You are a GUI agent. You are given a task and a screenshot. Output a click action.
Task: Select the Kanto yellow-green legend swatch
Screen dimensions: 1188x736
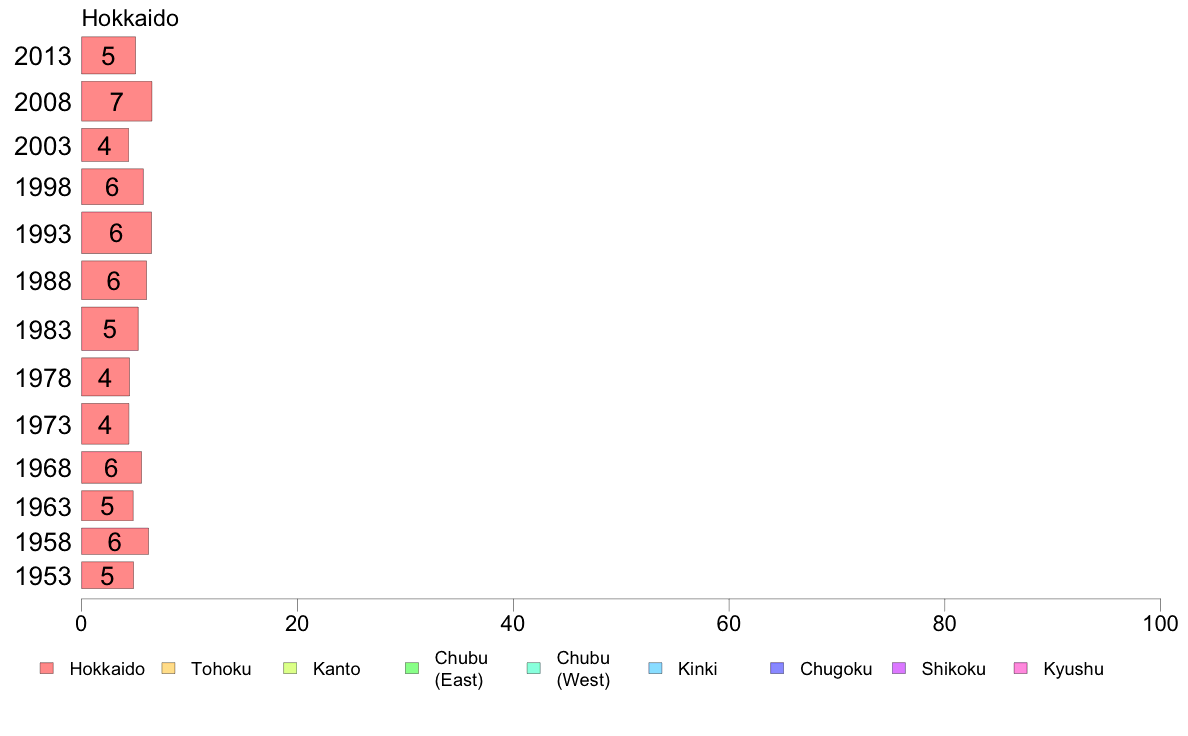(x=289, y=668)
